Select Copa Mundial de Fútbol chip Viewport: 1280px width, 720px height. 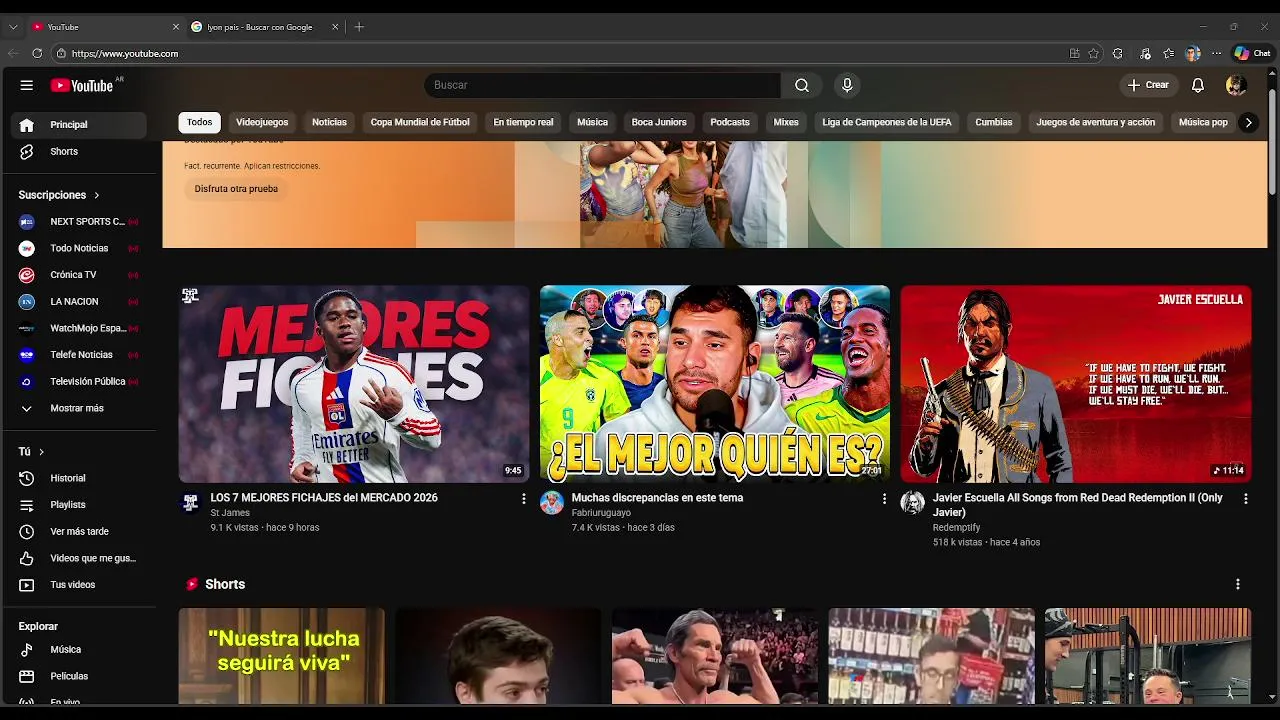(x=420, y=122)
